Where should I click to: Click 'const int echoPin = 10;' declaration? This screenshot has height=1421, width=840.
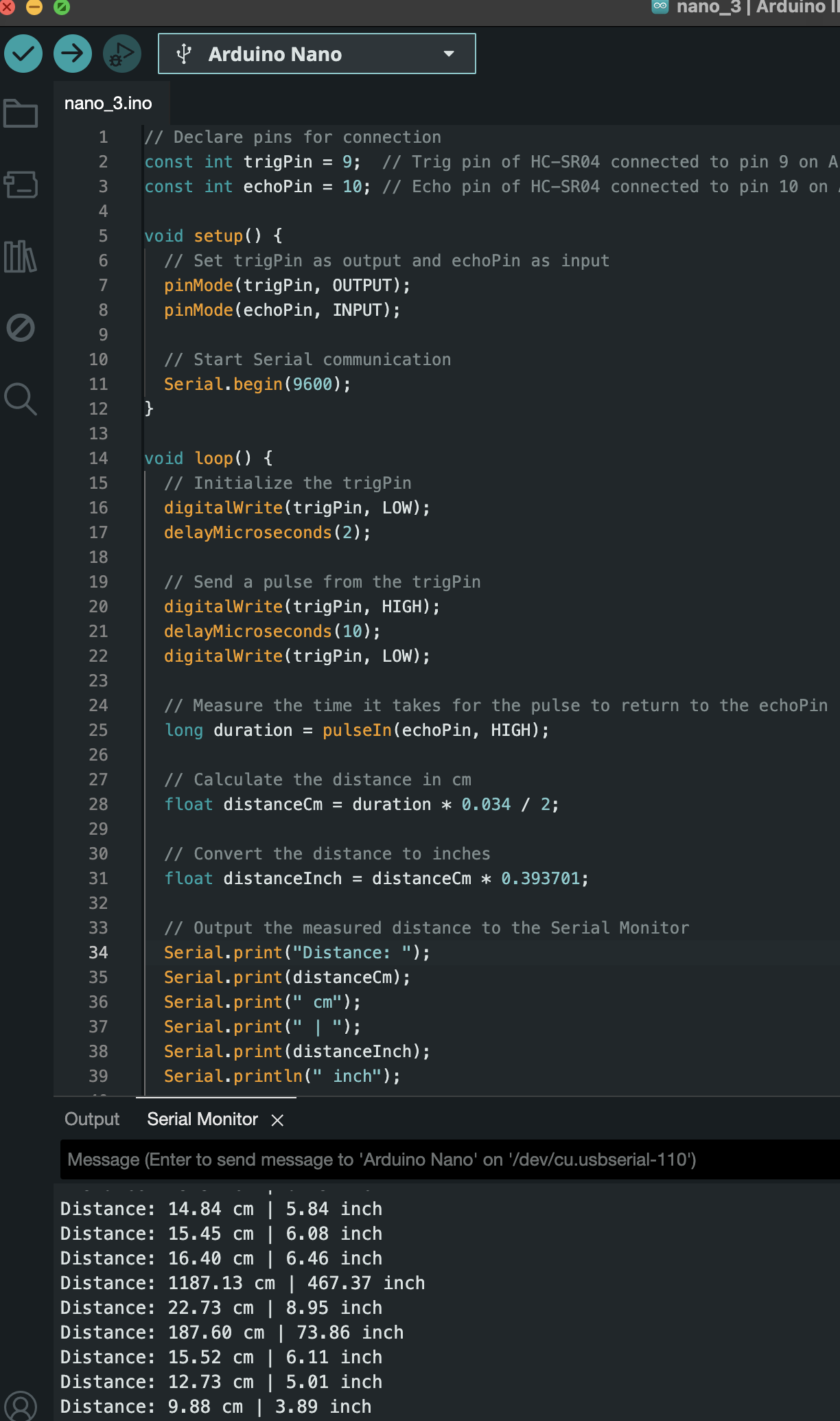tap(257, 187)
